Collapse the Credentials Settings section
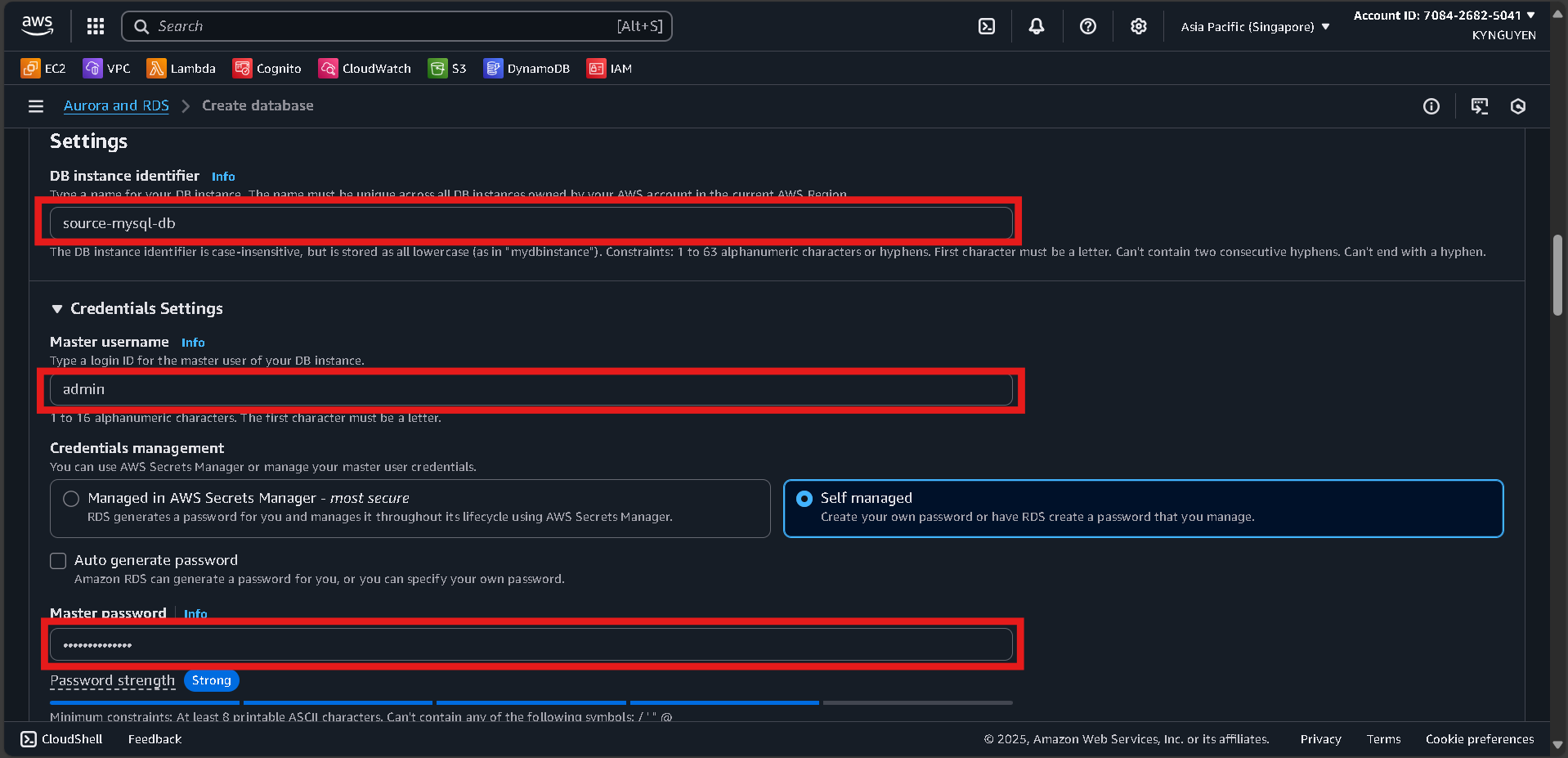Image resolution: width=1568 pixels, height=758 pixels. tap(56, 308)
